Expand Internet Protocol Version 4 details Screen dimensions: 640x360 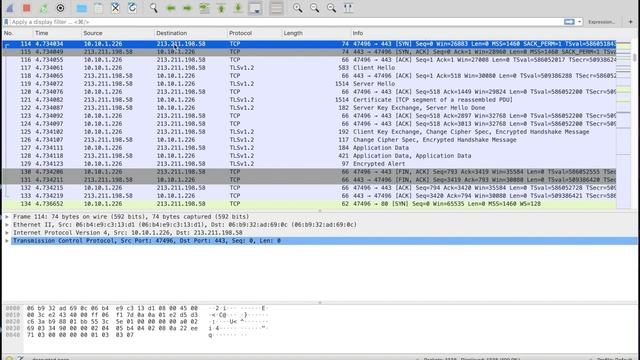(x=7, y=233)
